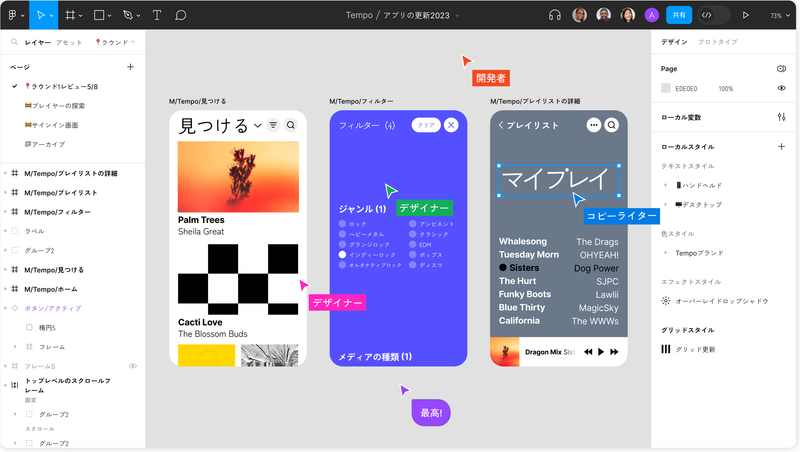
Task: Select page アーカイブ
Action: [x=45, y=144]
